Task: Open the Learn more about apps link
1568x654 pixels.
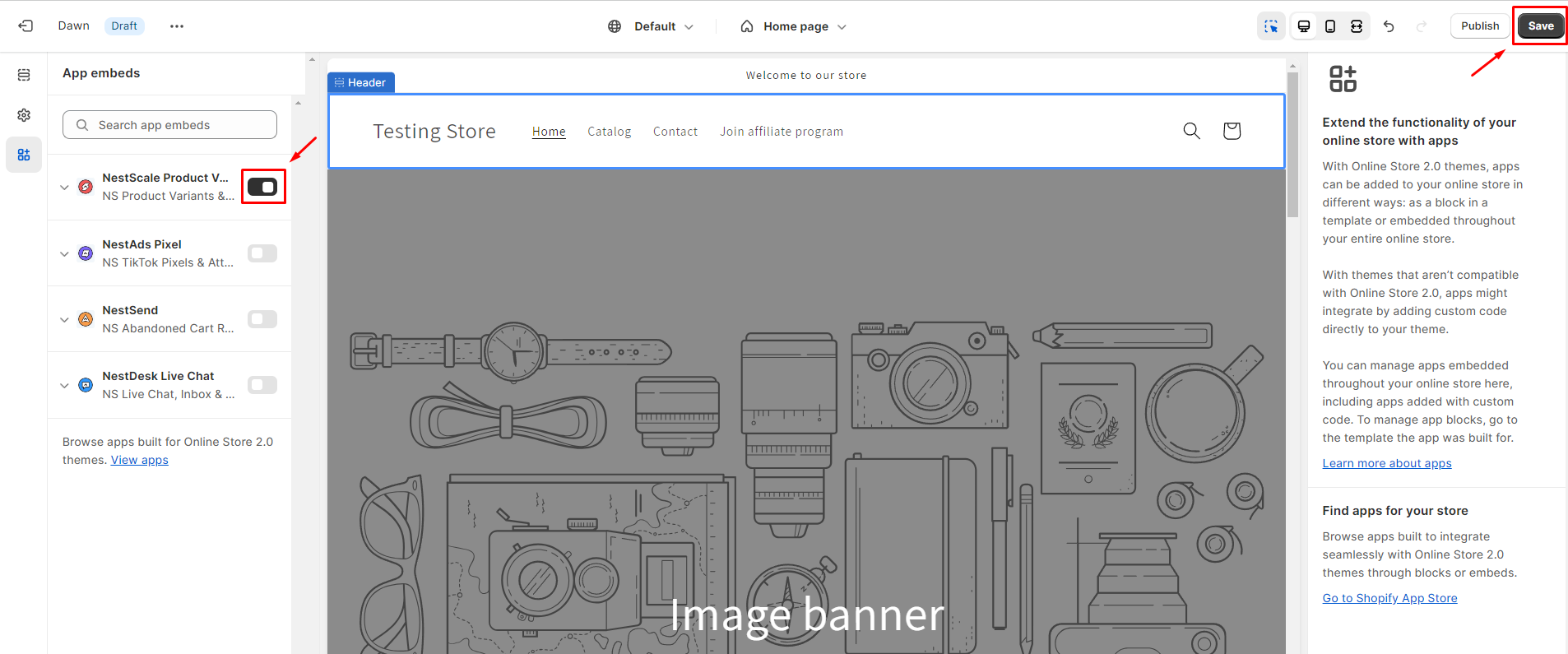Action: pyautogui.click(x=1386, y=463)
